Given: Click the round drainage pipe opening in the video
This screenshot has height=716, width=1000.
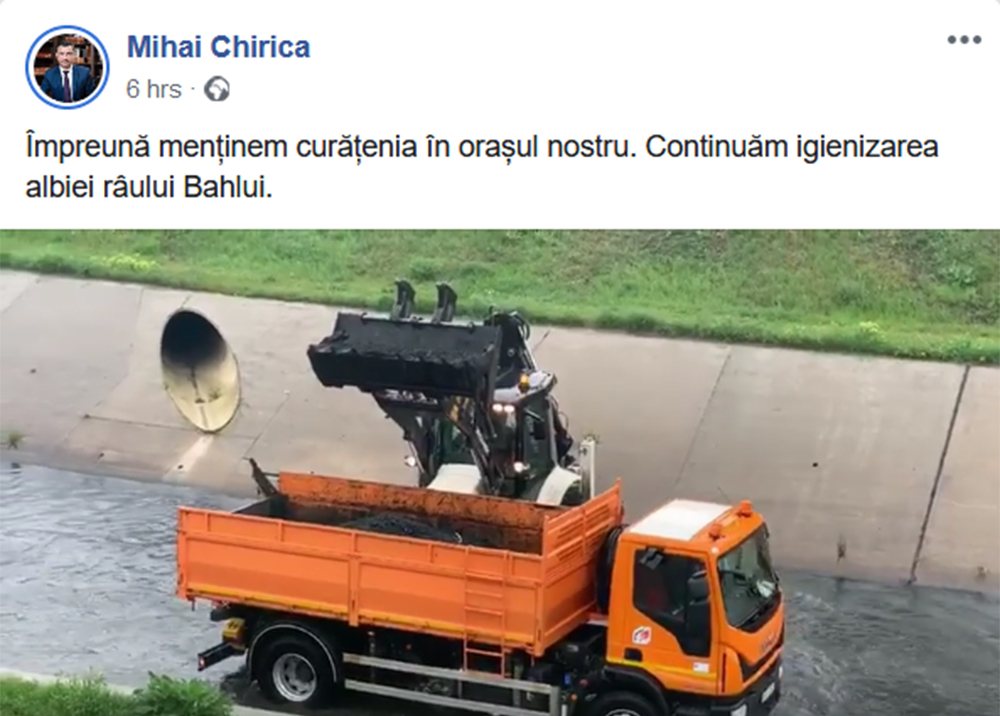Looking at the screenshot, I should coord(200,371).
